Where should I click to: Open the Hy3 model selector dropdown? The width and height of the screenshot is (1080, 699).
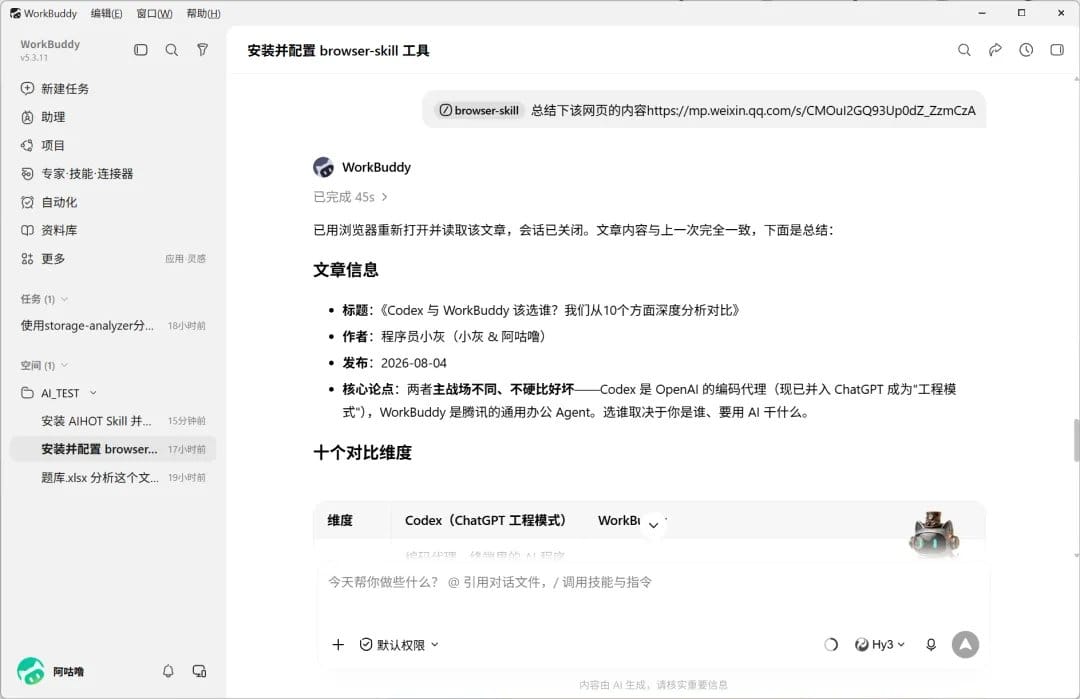(880, 645)
